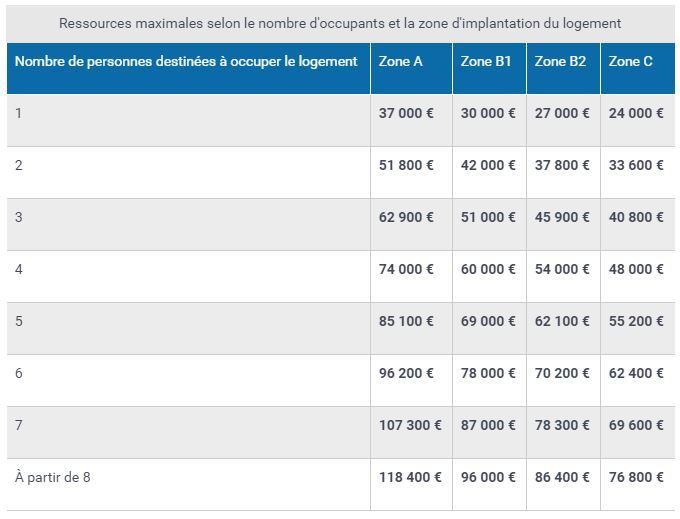The width and height of the screenshot is (680, 519).
Task: Click the row label for 4 persons
Action: pos(19,269)
